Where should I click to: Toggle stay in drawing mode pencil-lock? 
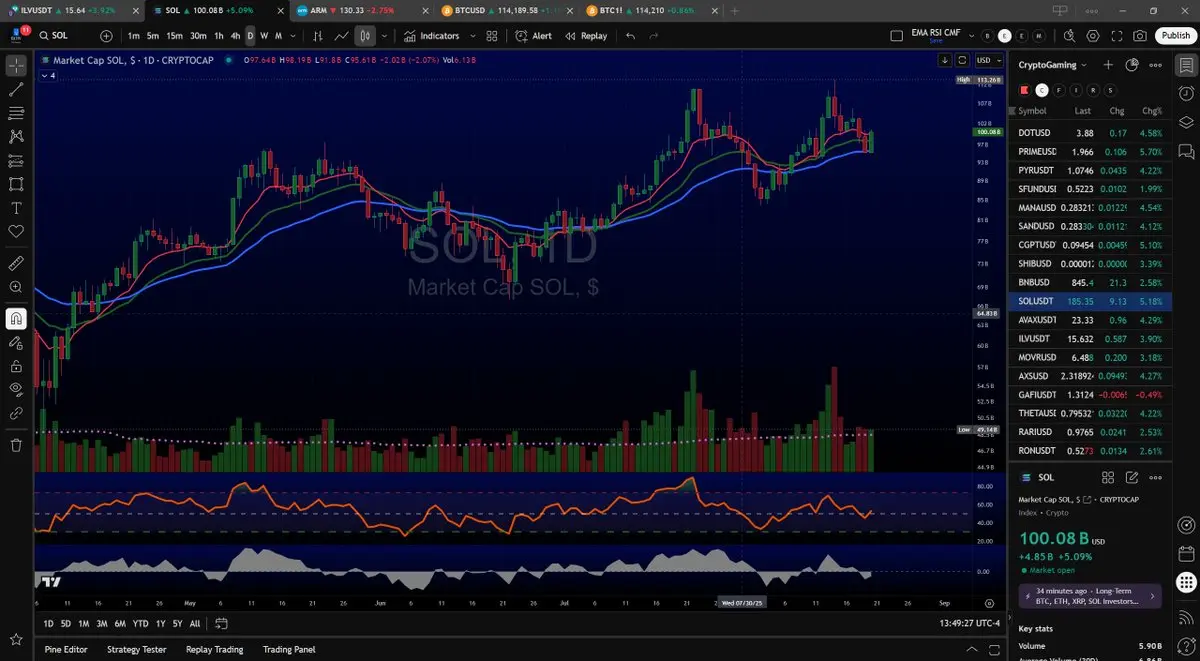(16, 342)
